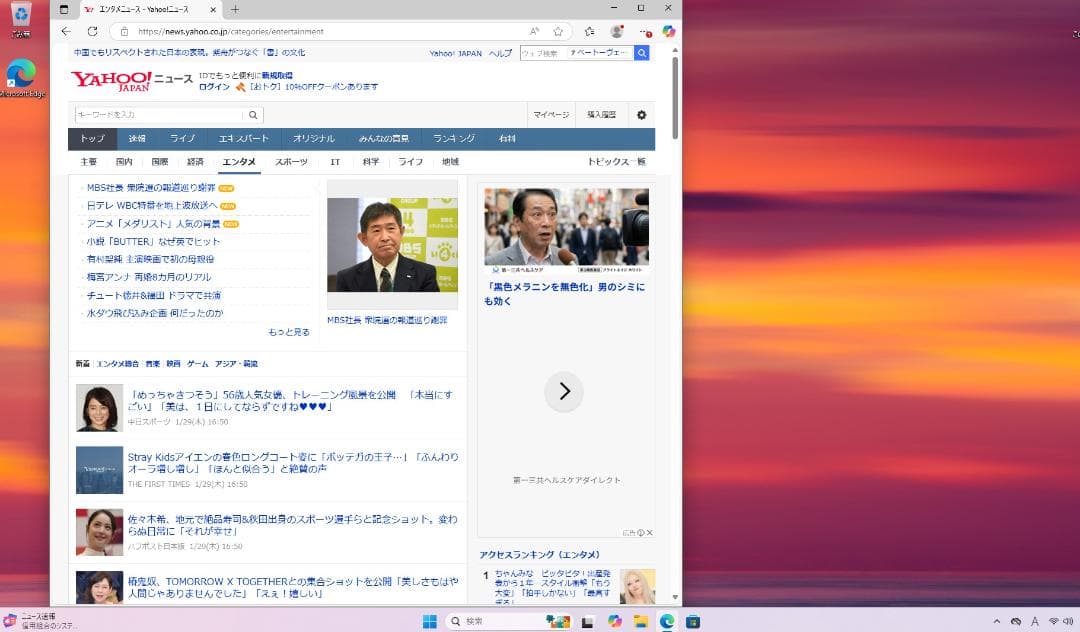The width and height of the screenshot is (1080, 632).
Task: Click the blue web search button icon
Action: click(x=641, y=52)
